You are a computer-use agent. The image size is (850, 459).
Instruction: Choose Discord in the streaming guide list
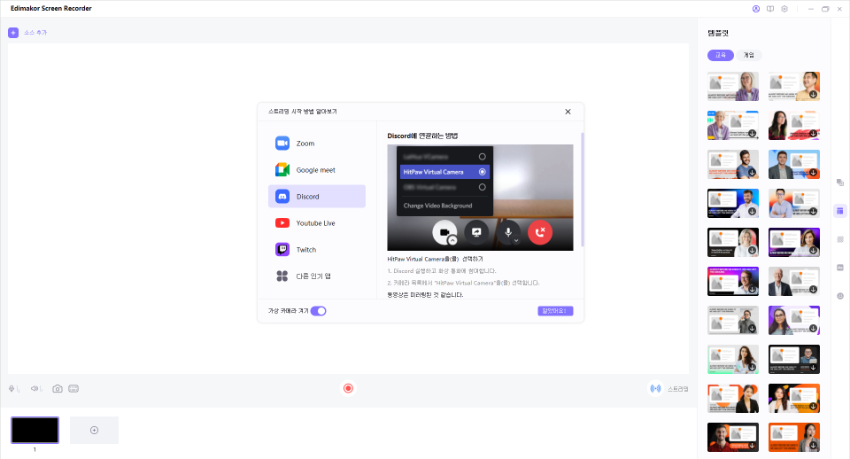point(317,196)
